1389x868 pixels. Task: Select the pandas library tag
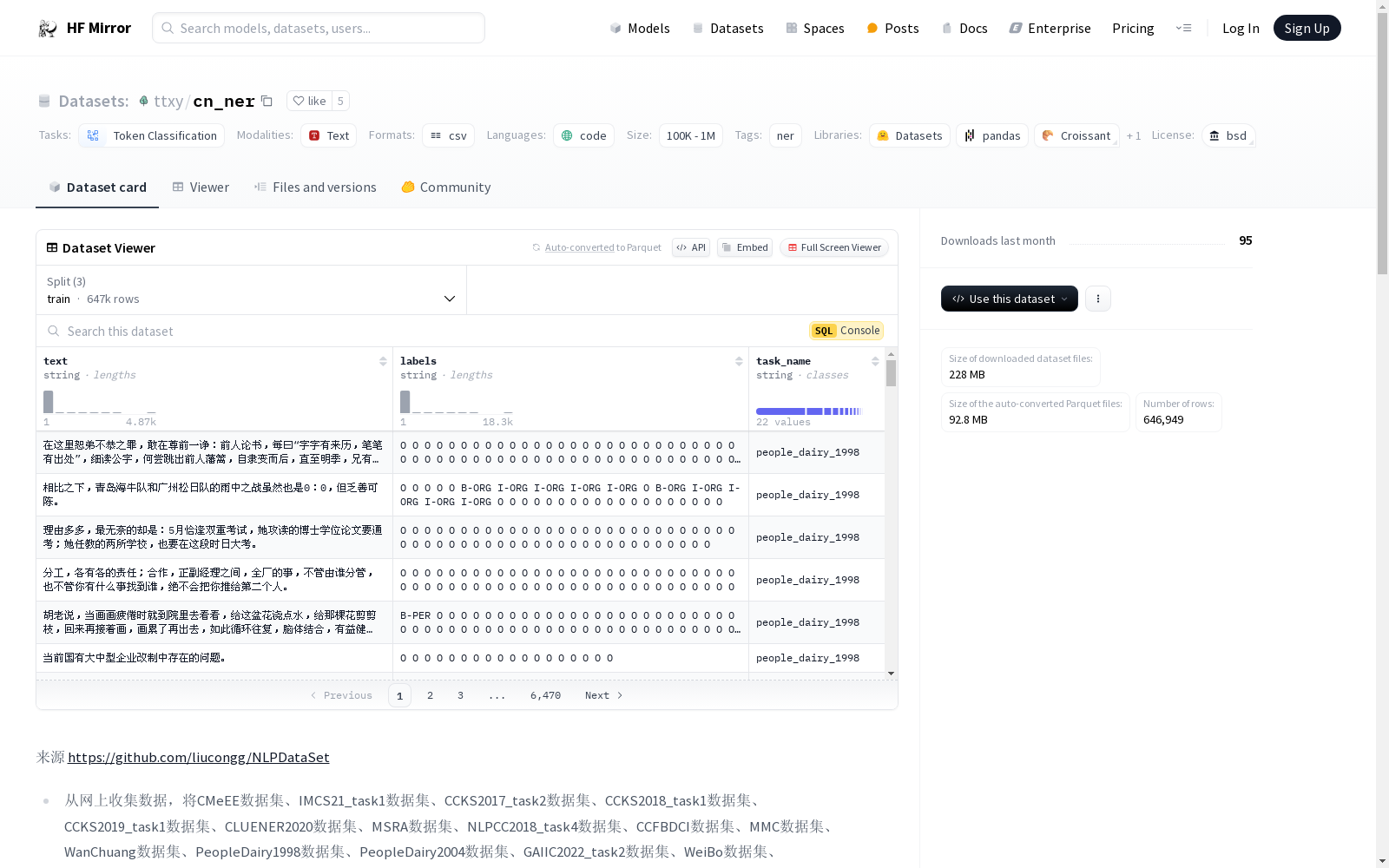pos(992,135)
